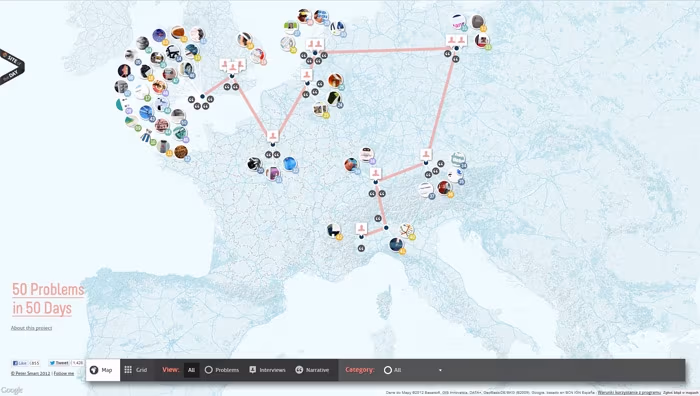Open the single interview marker below the Netherlands pair
700x396 pixels.
(307, 75)
